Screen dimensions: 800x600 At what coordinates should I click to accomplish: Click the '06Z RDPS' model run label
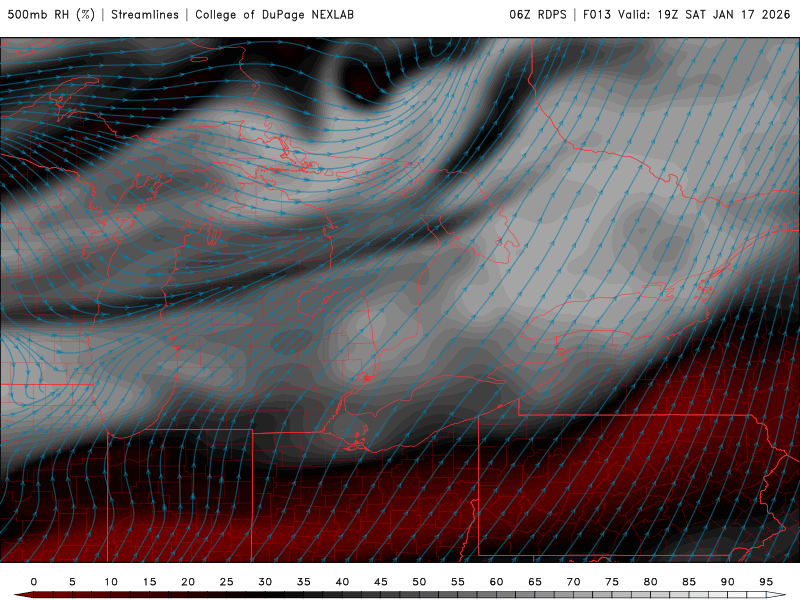point(538,15)
